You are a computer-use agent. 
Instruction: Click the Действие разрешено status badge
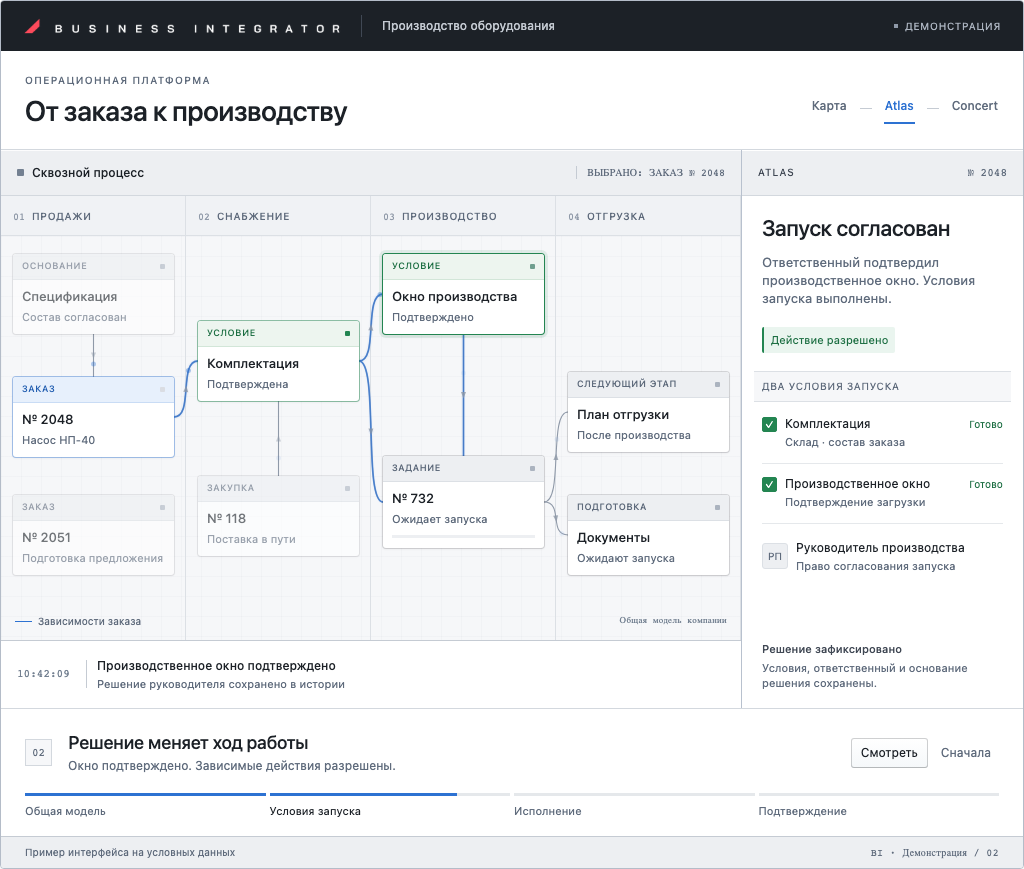pos(829,340)
